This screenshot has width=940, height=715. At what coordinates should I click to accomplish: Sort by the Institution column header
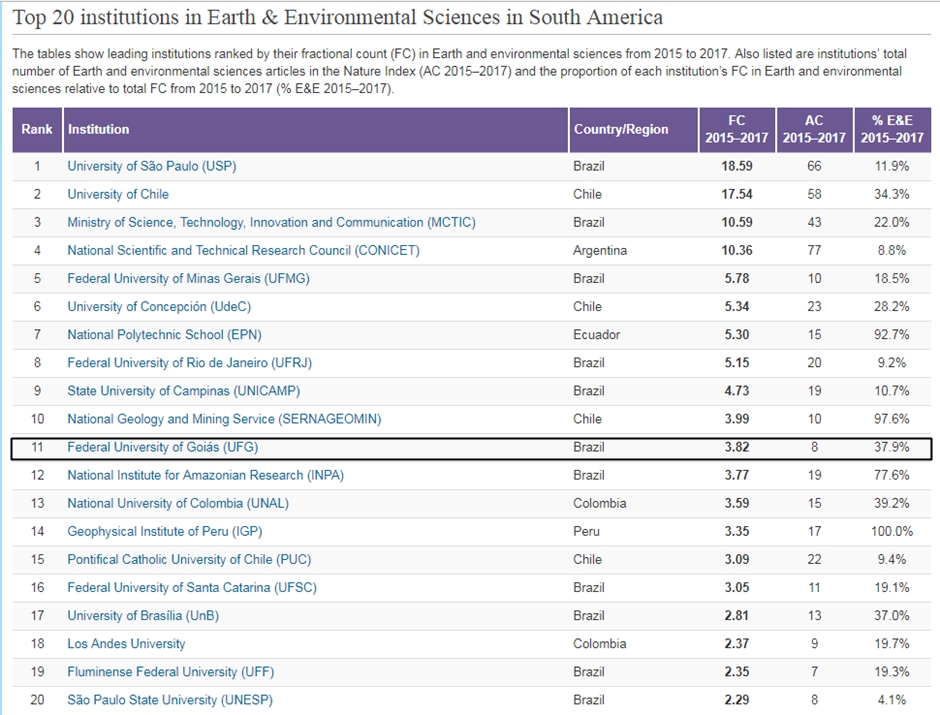pyautogui.click(x=99, y=129)
